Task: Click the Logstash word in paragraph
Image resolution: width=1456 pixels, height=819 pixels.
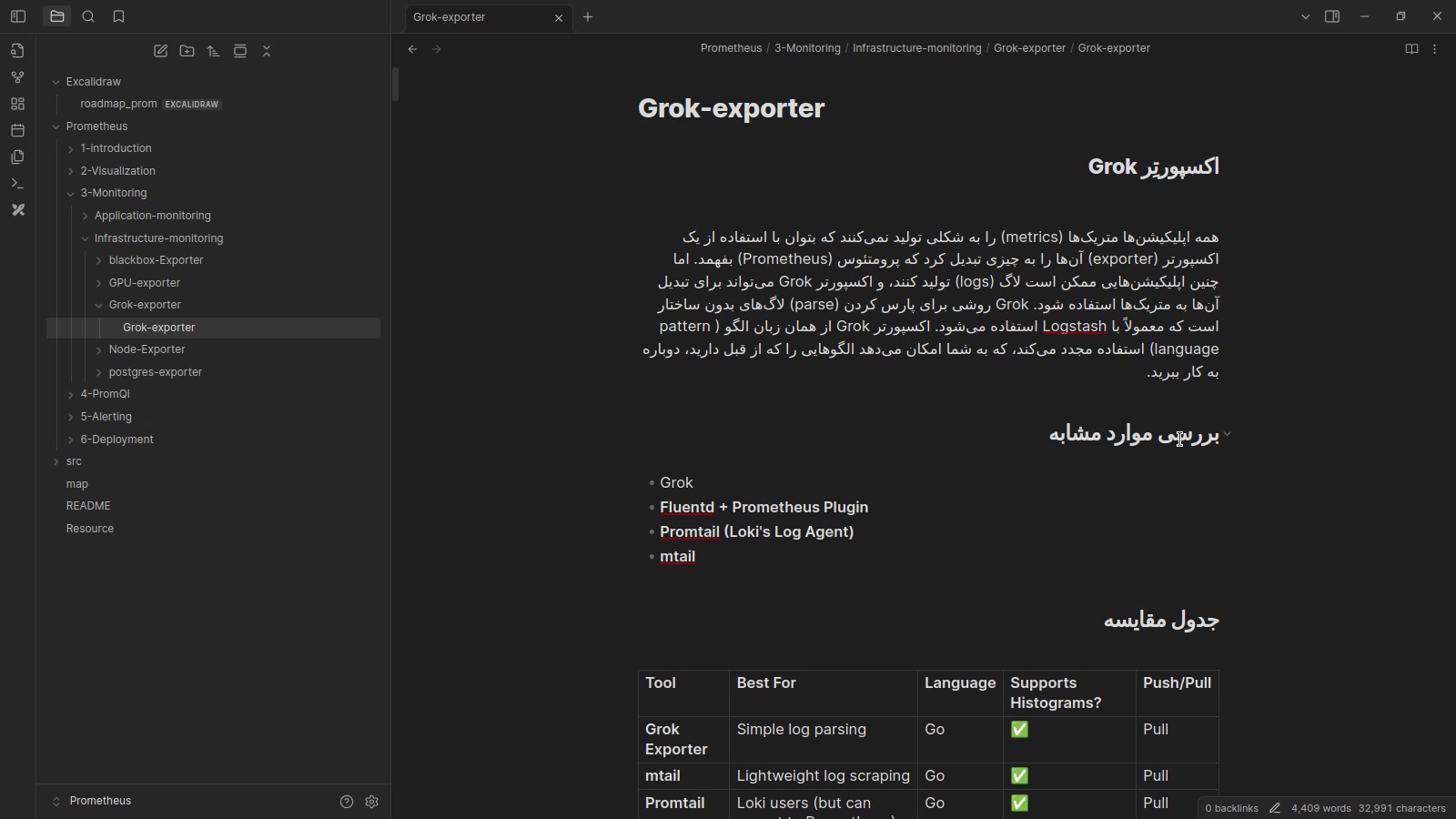Action: point(1074,327)
